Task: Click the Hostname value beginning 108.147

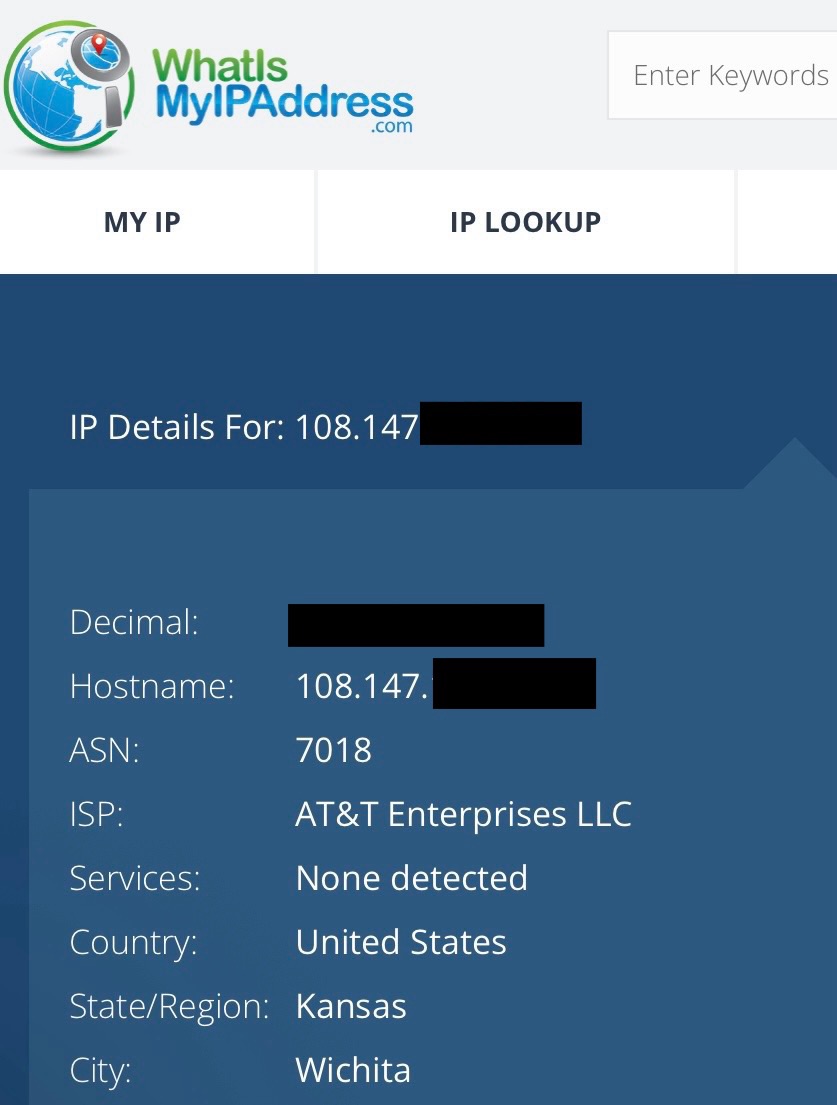Action: click(430, 686)
